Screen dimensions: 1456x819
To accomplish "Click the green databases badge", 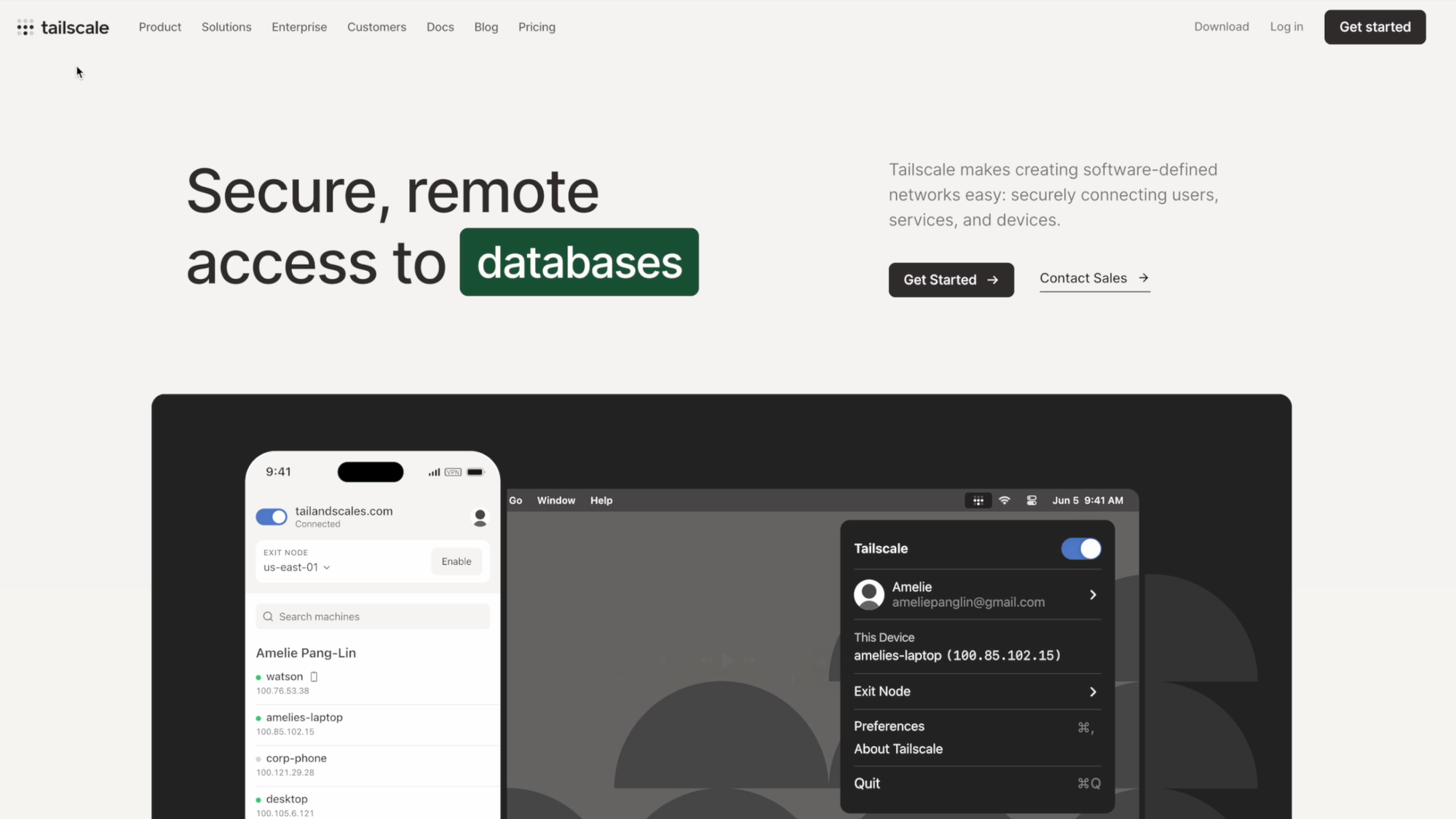I will pyautogui.click(x=579, y=262).
